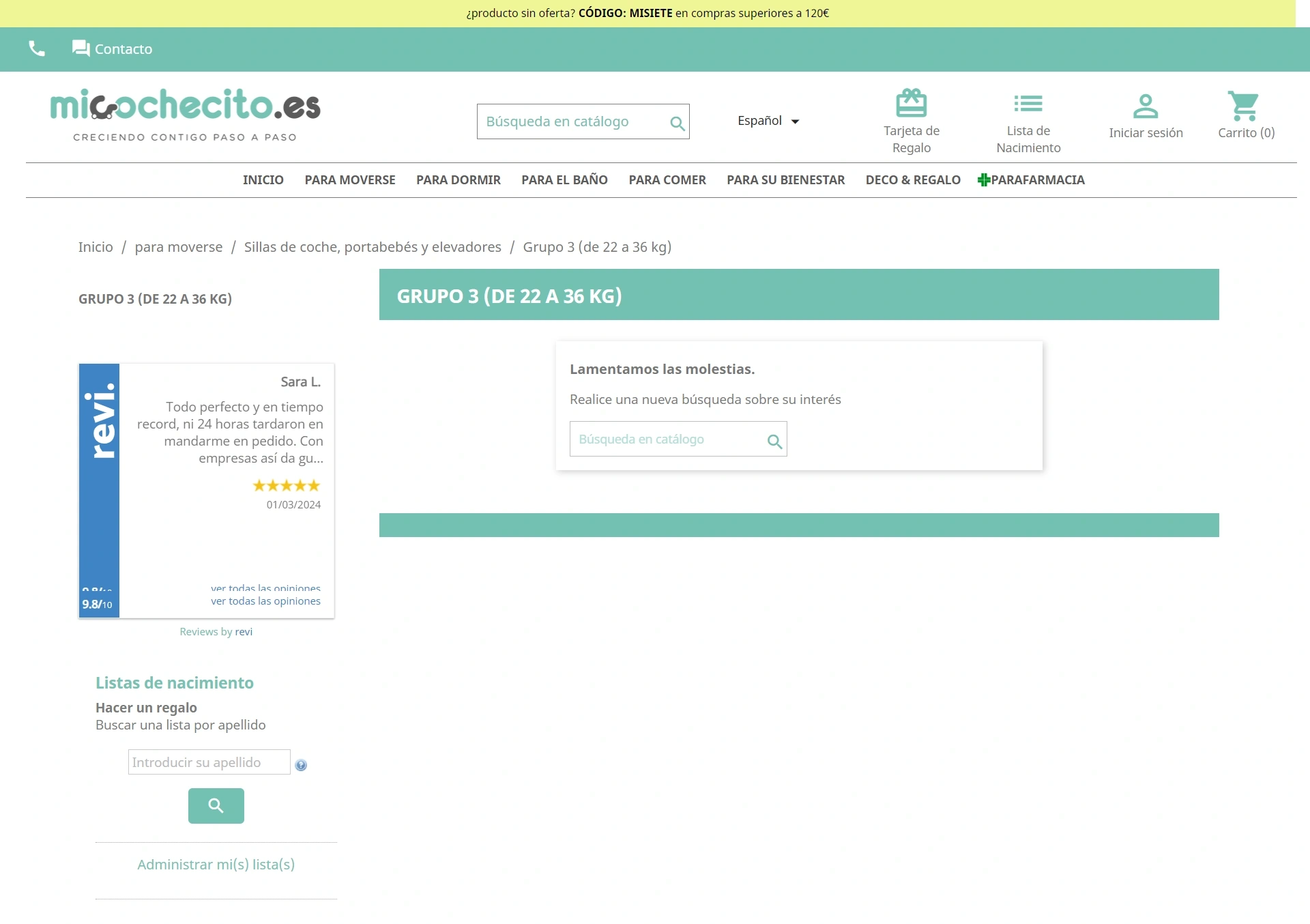The height and width of the screenshot is (924, 1310).
Task: Click ver todas las opiniones link
Action: tap(265, 601)
